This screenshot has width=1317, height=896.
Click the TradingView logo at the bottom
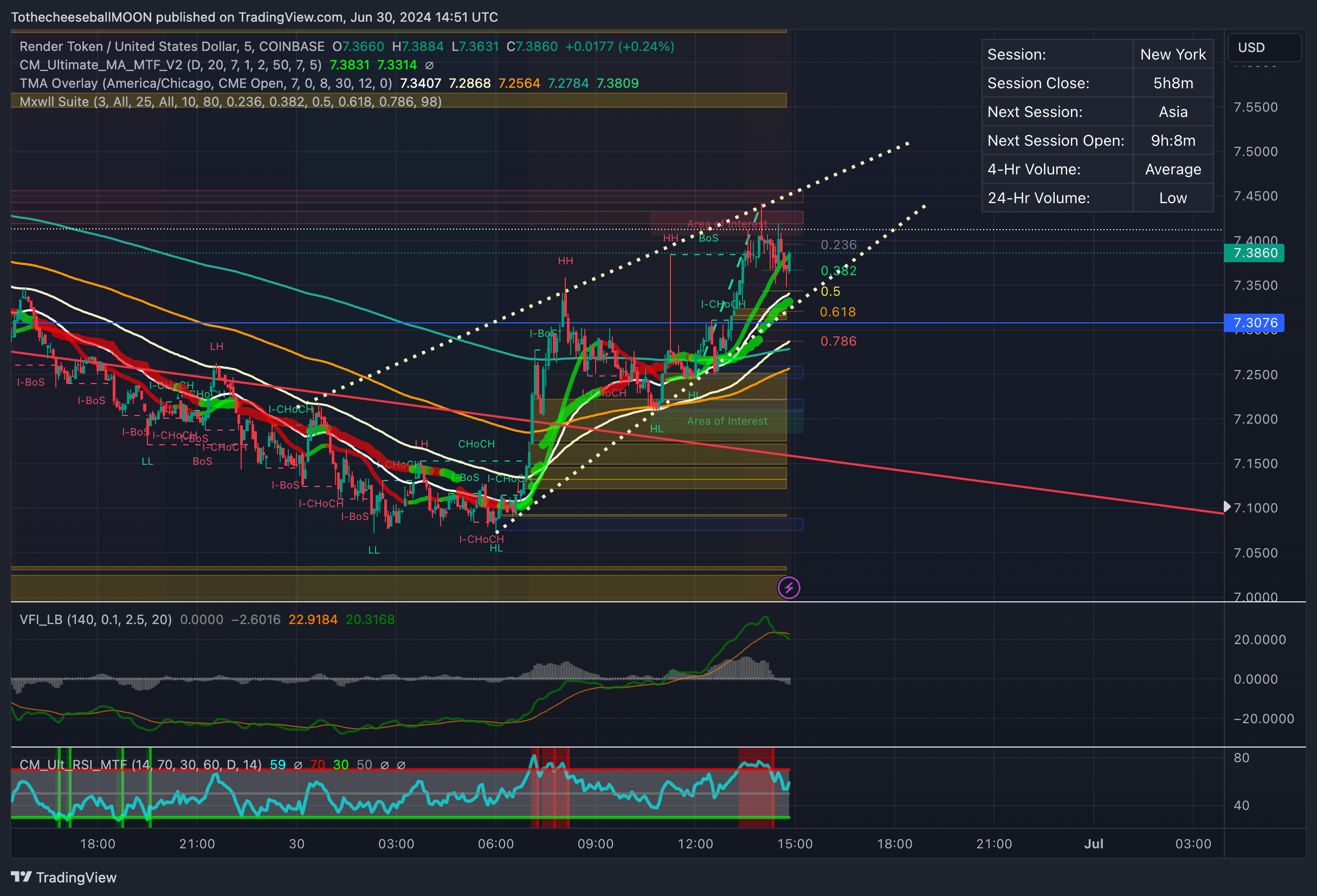(63, 877)
